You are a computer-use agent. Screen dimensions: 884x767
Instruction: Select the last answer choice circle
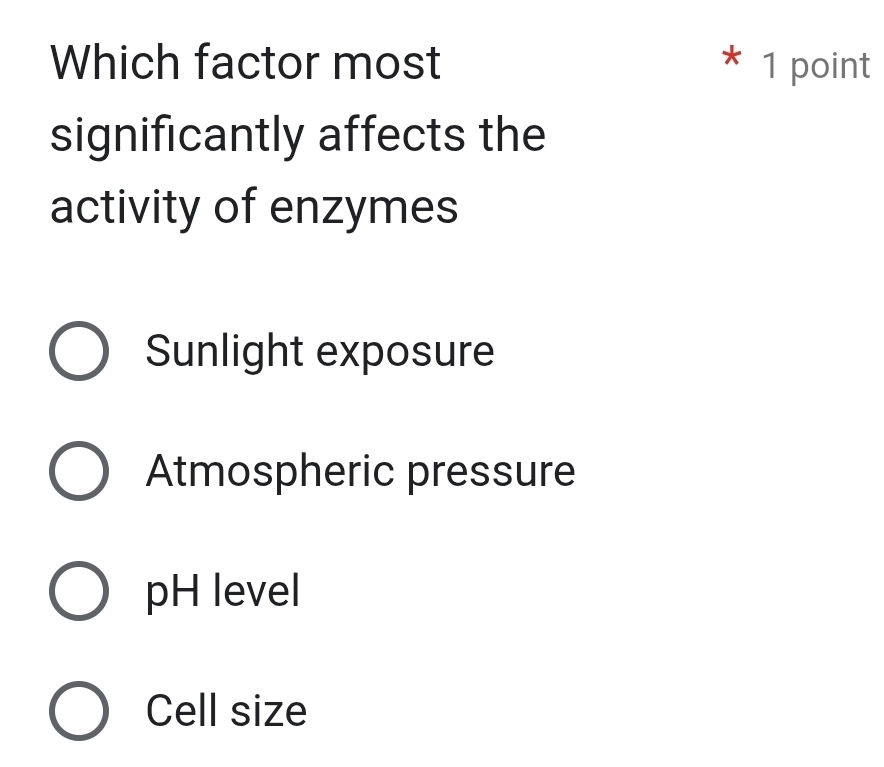(x=78, y=711)
